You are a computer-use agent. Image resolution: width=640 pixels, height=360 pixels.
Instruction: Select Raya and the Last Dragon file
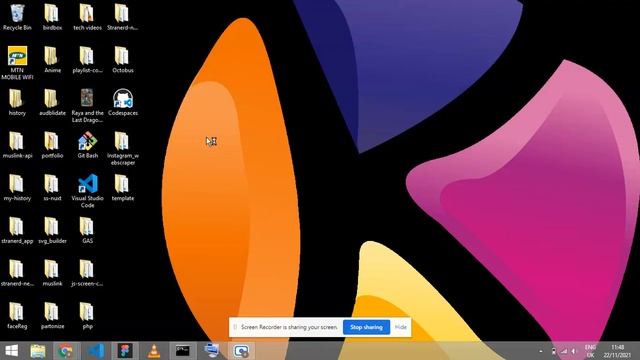87,106
